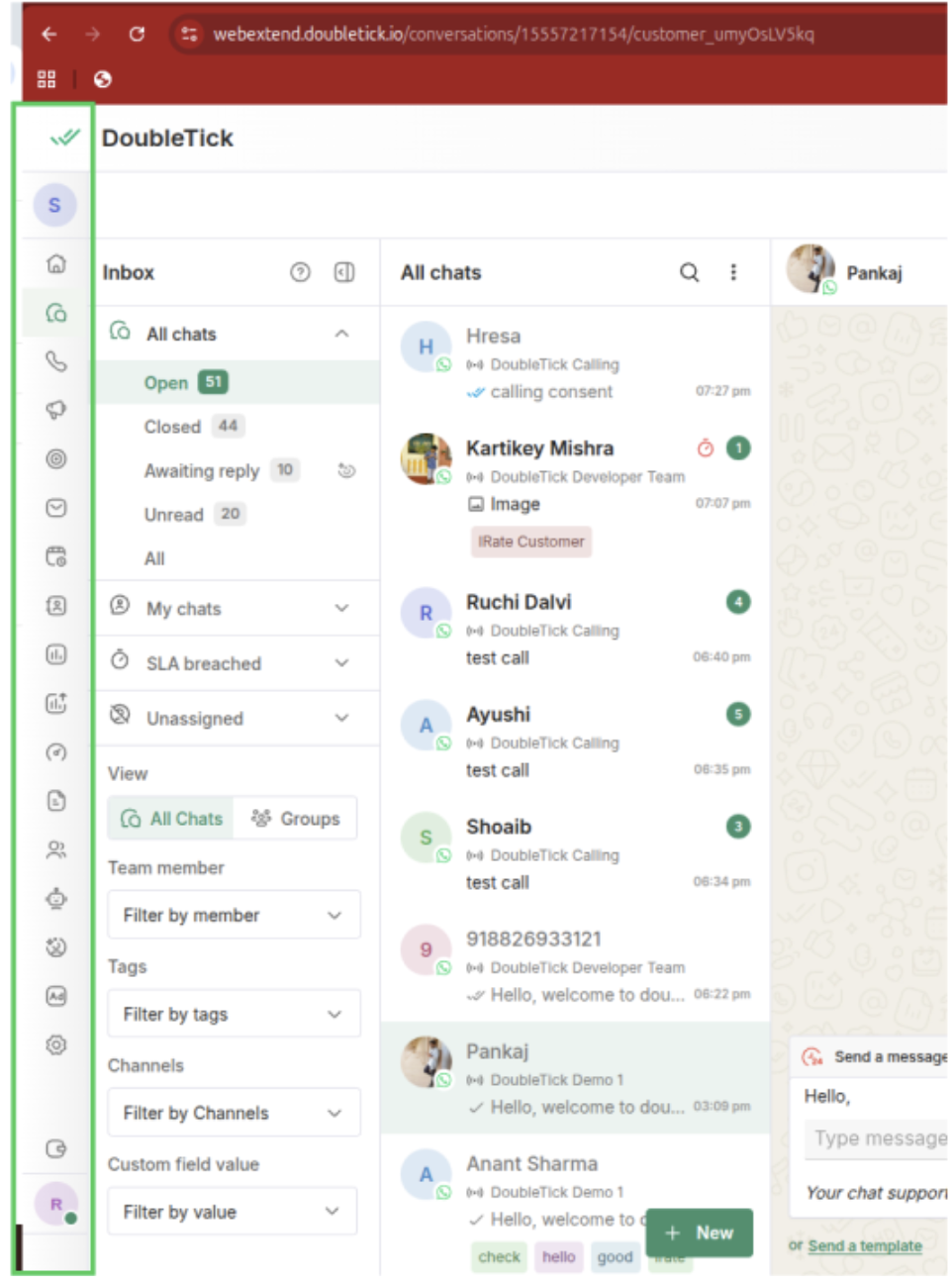Click the New button

click(700, 1233)
